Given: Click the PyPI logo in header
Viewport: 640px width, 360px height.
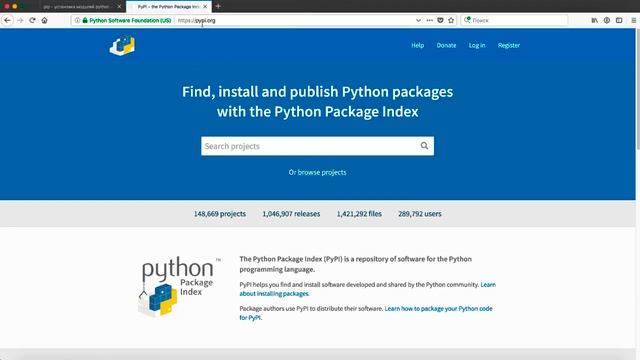Looking at the screenshot, I should click(122, 45).
